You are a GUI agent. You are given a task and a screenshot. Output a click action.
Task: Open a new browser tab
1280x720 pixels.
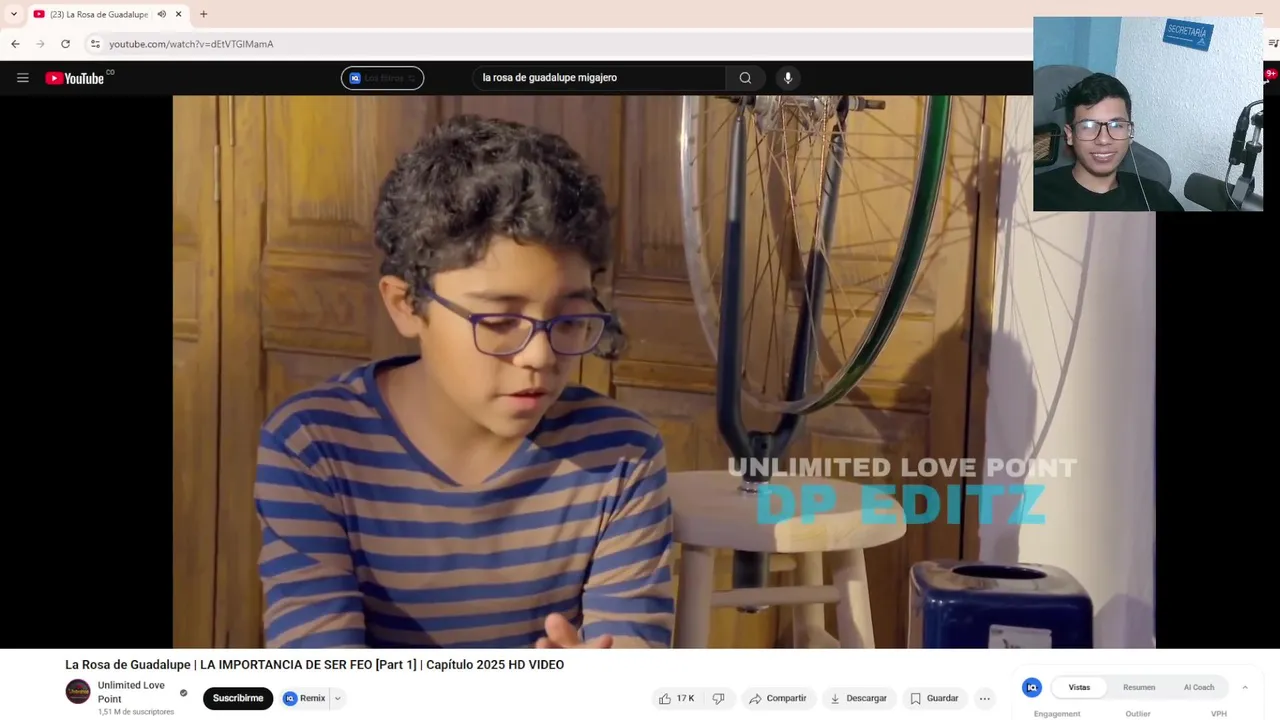coord(203,14)
